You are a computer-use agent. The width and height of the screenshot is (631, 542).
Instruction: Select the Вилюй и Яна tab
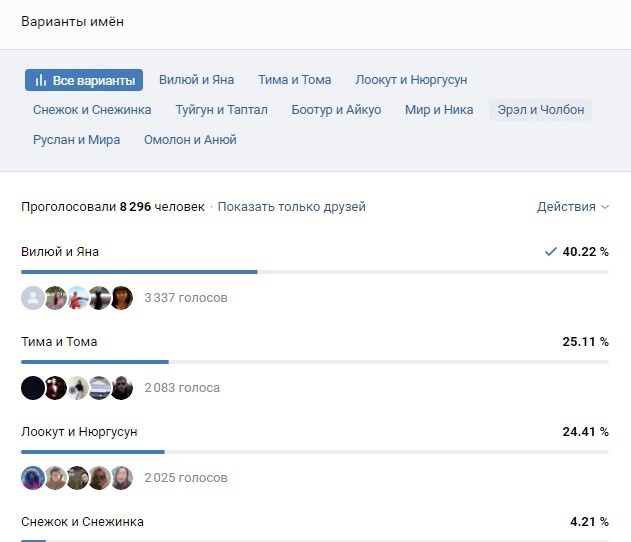[x=196, y=80]
